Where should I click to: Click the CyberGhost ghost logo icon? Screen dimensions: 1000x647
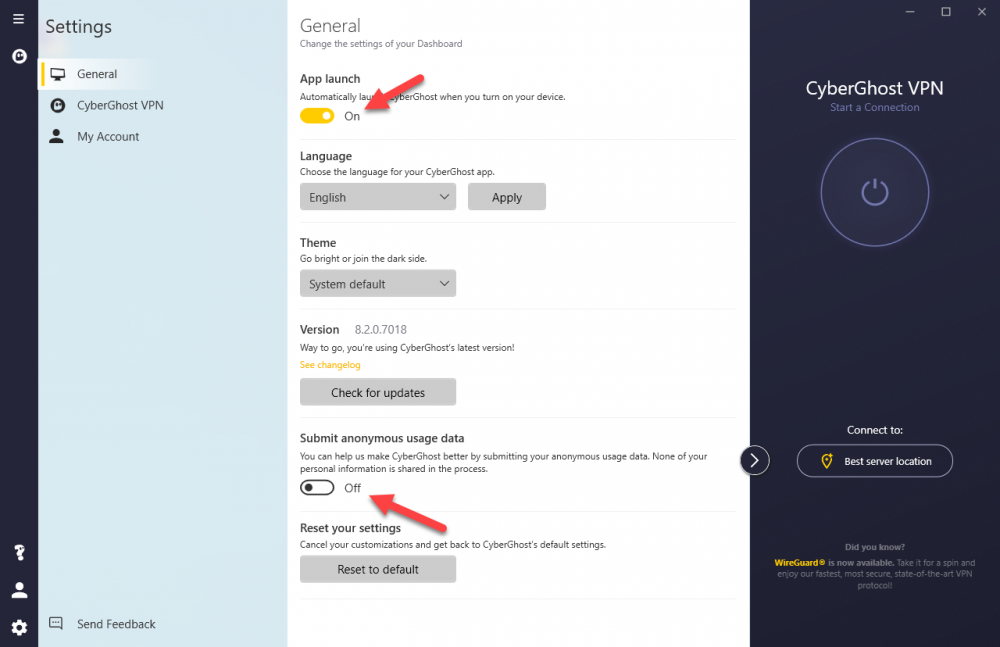coord(18,57)
